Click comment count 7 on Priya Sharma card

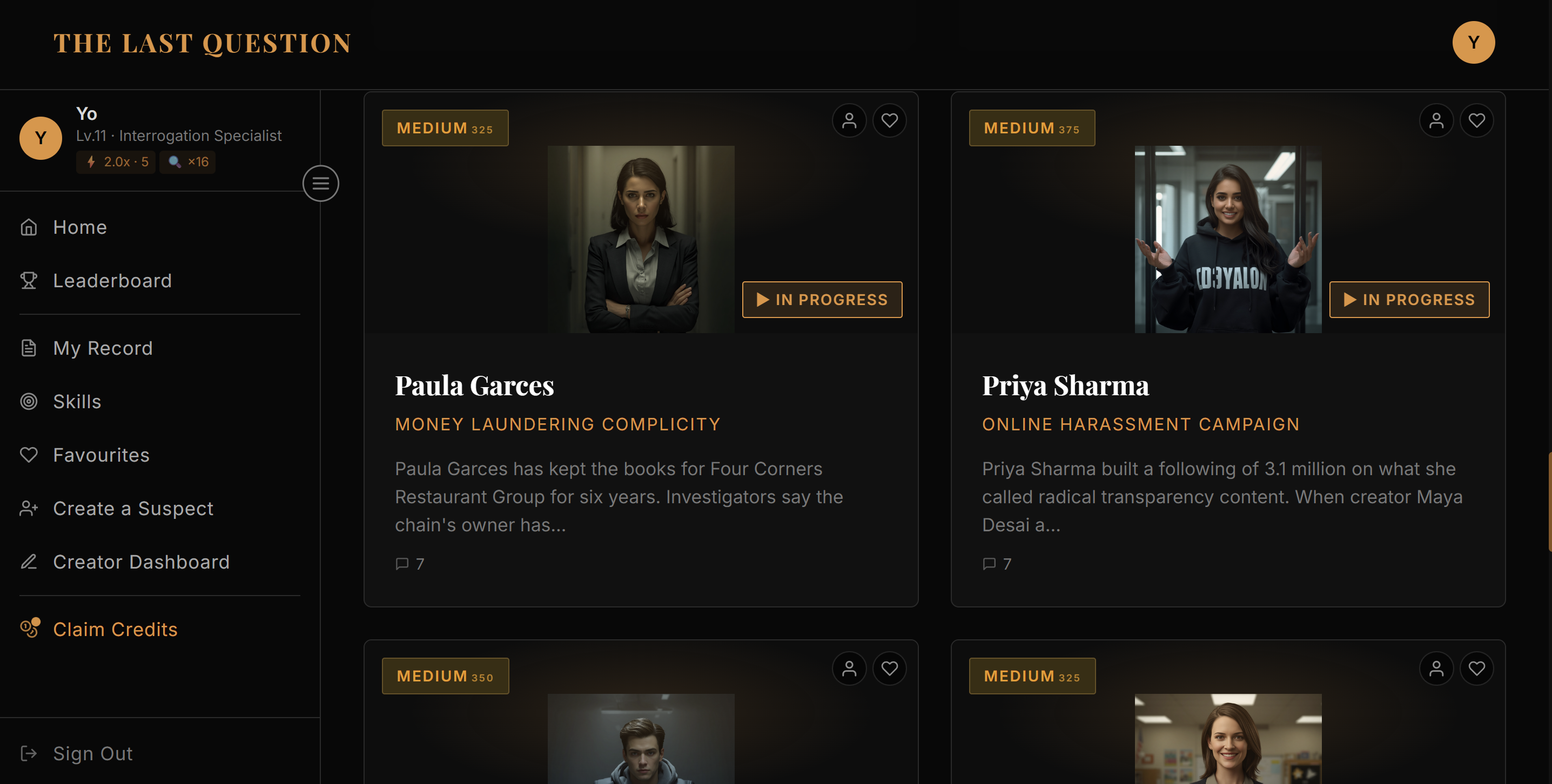1007,564
